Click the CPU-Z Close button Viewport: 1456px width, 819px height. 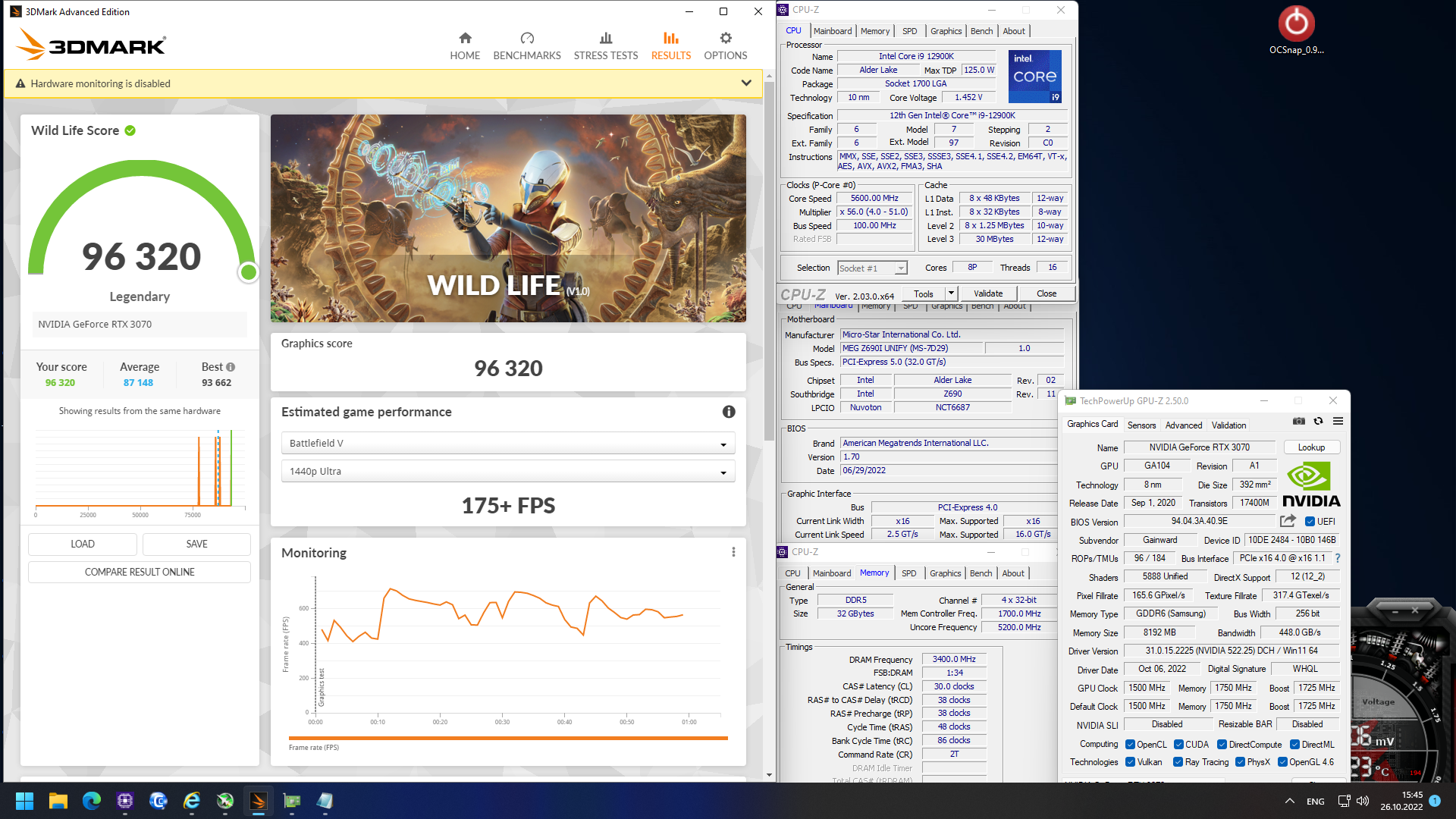(x=1046, y=293)
